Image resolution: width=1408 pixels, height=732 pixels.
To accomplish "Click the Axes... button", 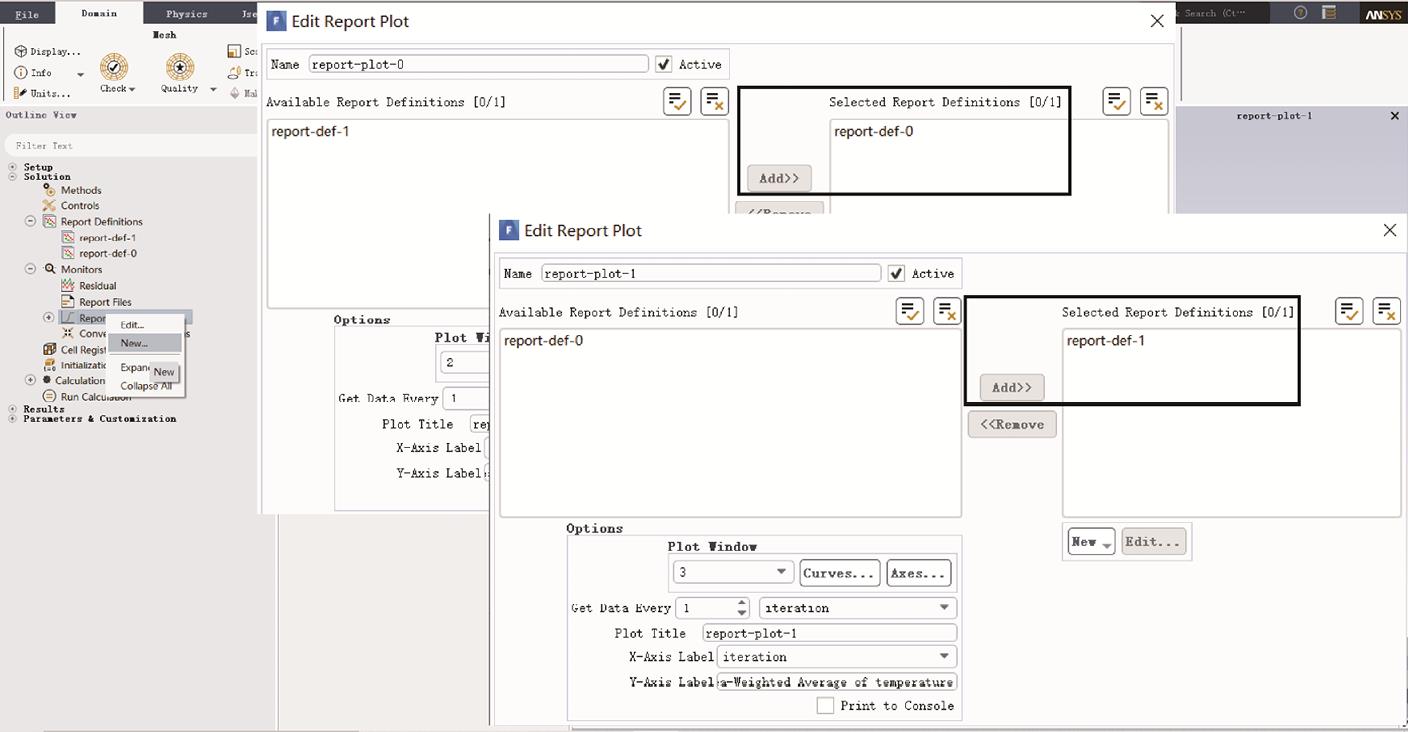I will pyautogui.click(x=918, y=573).
